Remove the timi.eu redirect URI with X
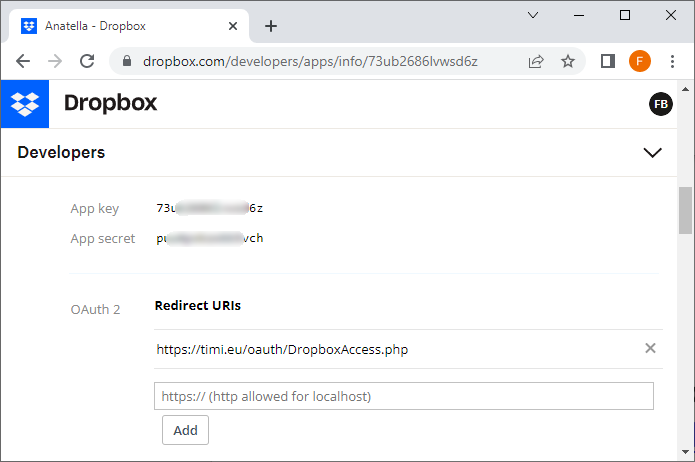The height and width of the screenshot is (462, 695). 650,348
